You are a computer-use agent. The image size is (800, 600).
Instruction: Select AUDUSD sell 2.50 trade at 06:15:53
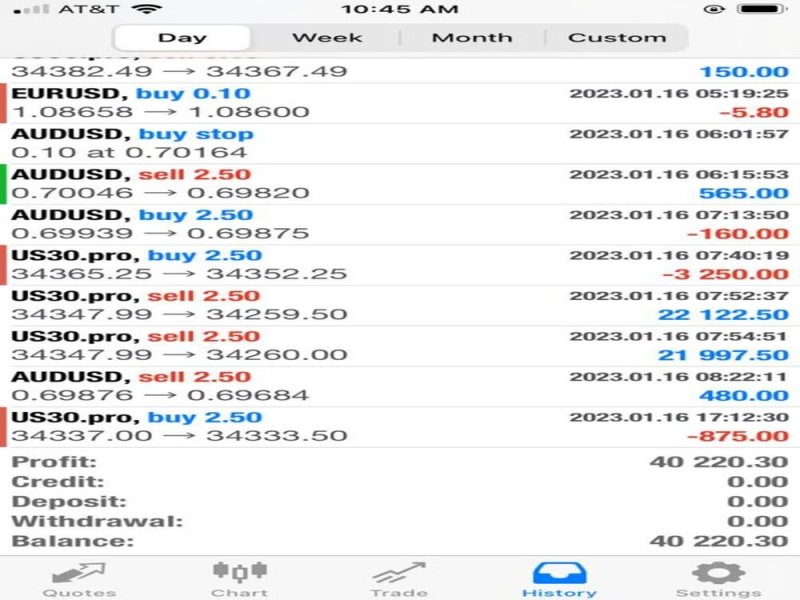tap(400, 184)
